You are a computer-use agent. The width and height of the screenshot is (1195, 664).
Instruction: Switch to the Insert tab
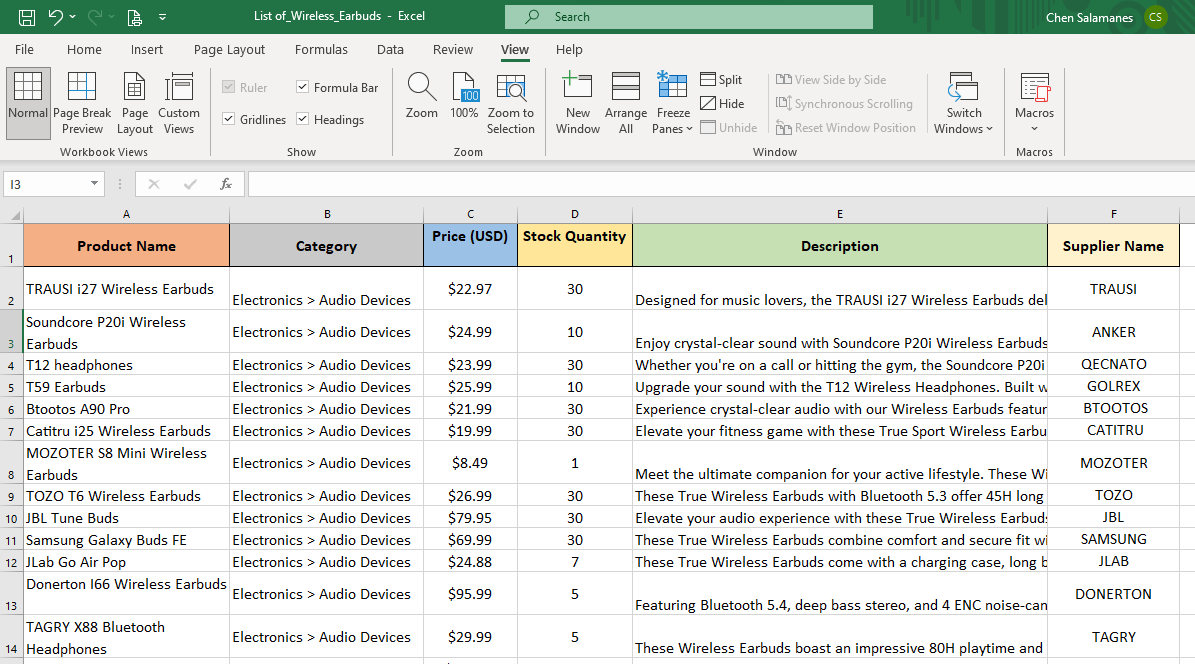tap(146, 50)
